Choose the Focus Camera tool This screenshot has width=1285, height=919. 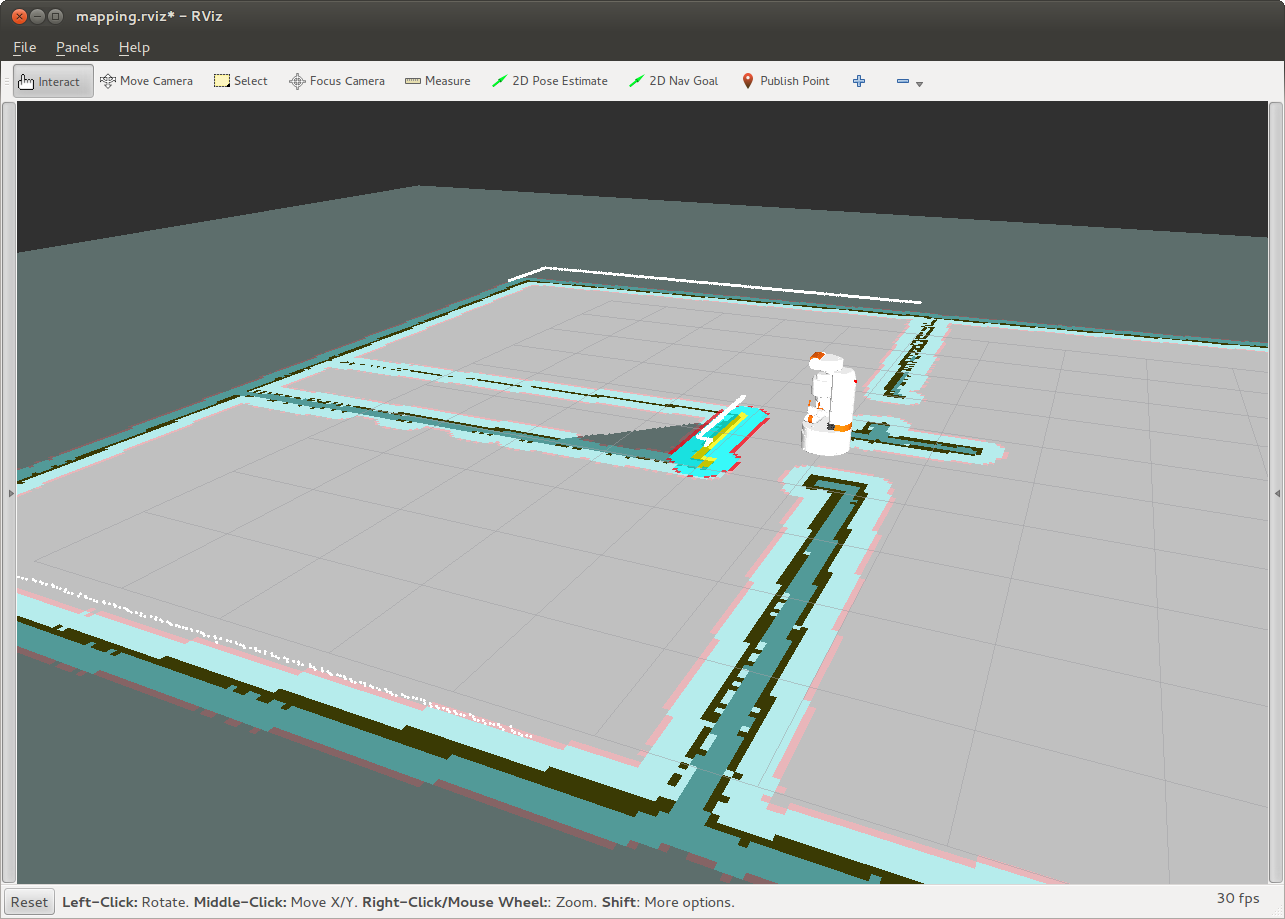click(337, 81)
